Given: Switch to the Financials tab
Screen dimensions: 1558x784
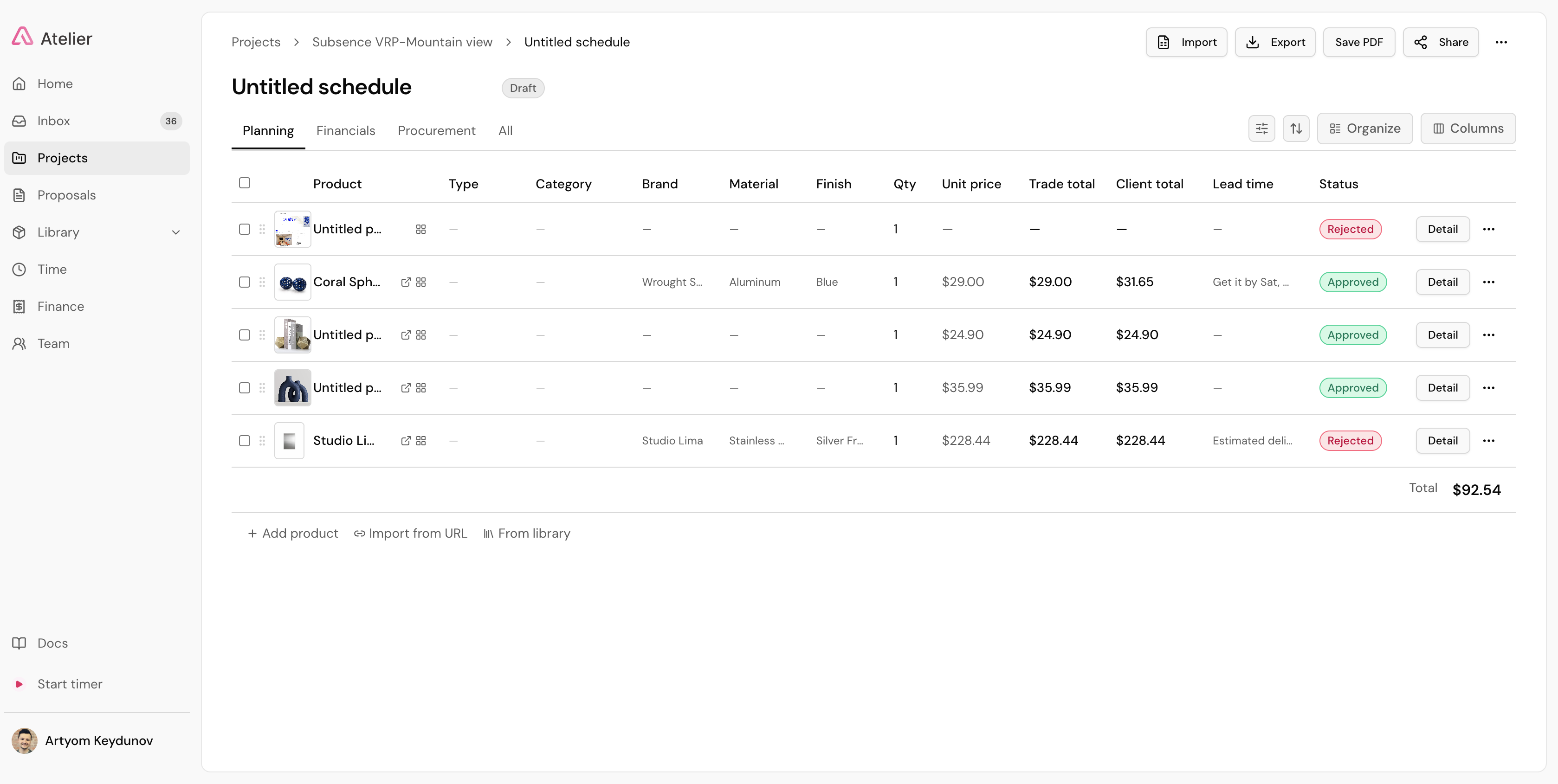Looking at the screenshot, I should (x=345, y=130).
